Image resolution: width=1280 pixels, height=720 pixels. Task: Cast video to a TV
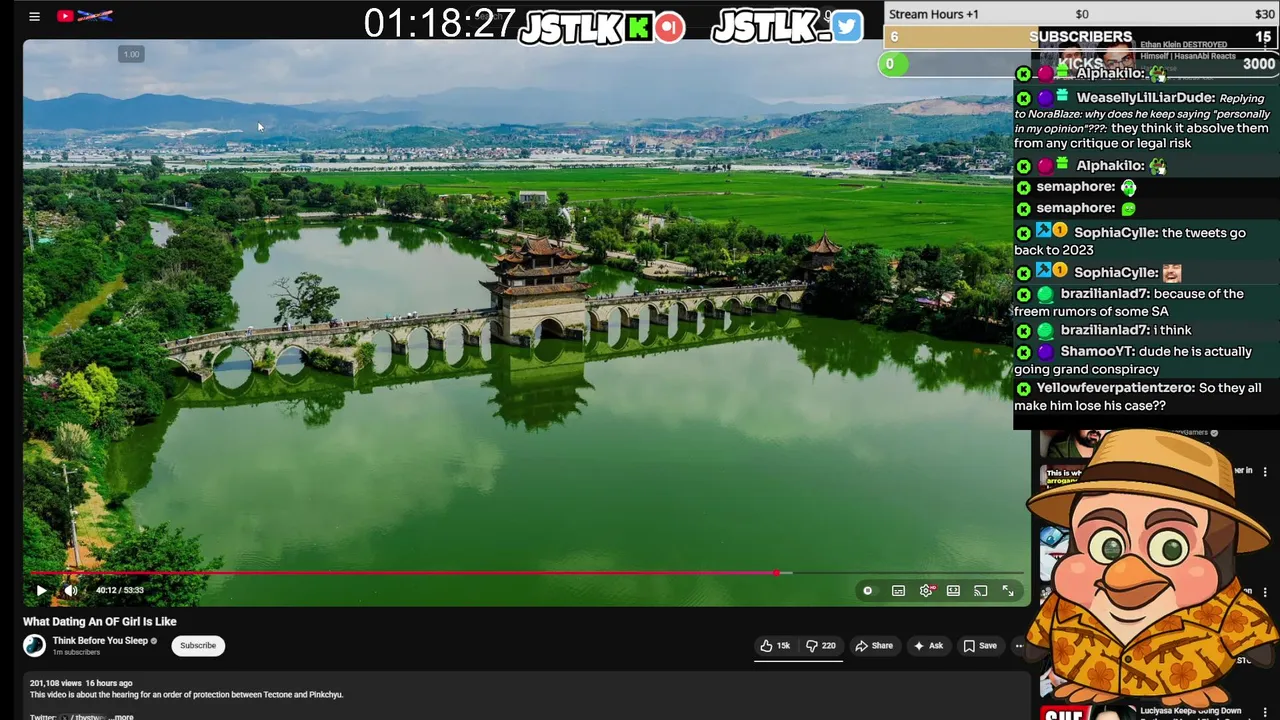pos(981,591)
